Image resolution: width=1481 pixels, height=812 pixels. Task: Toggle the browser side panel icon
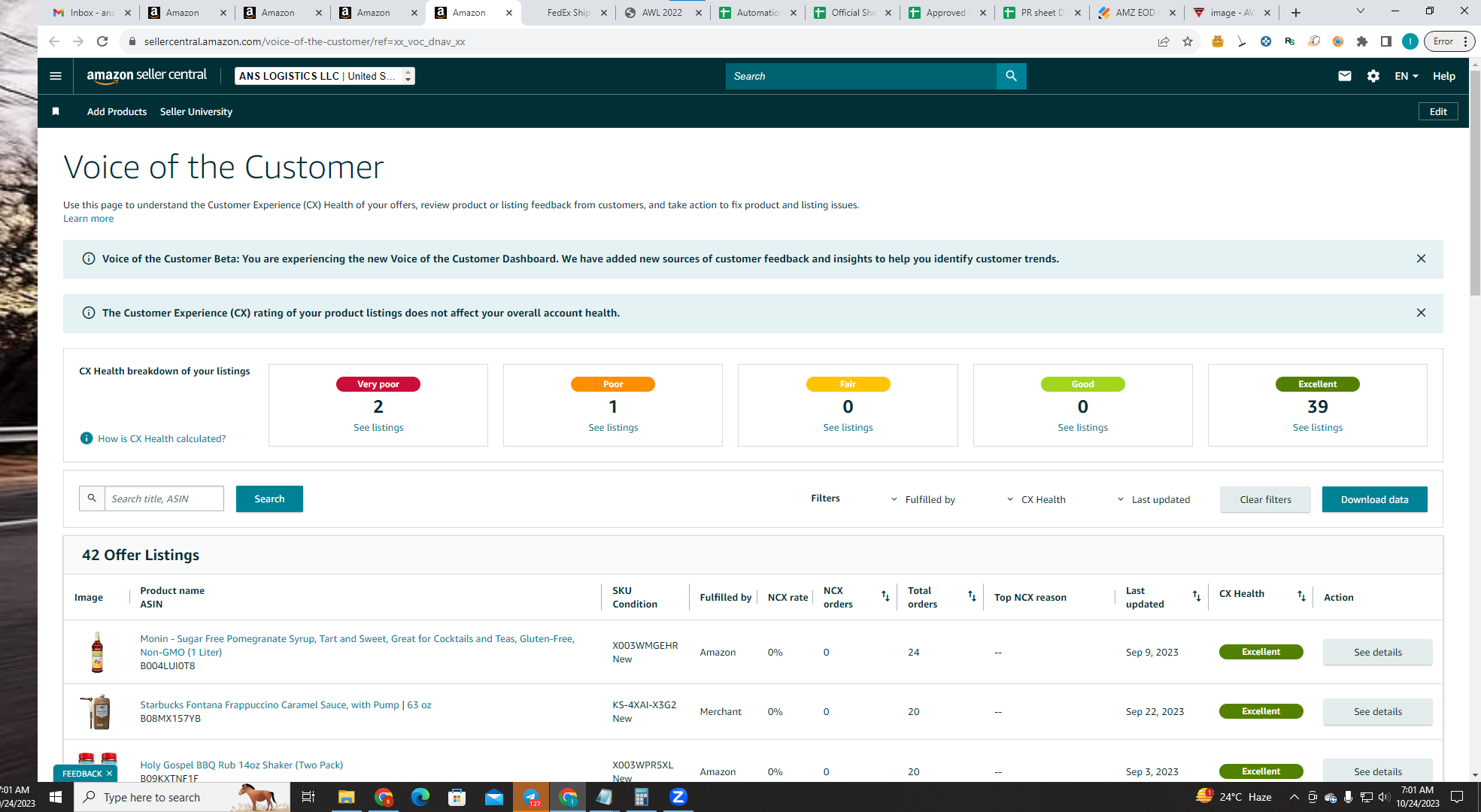1386,41
